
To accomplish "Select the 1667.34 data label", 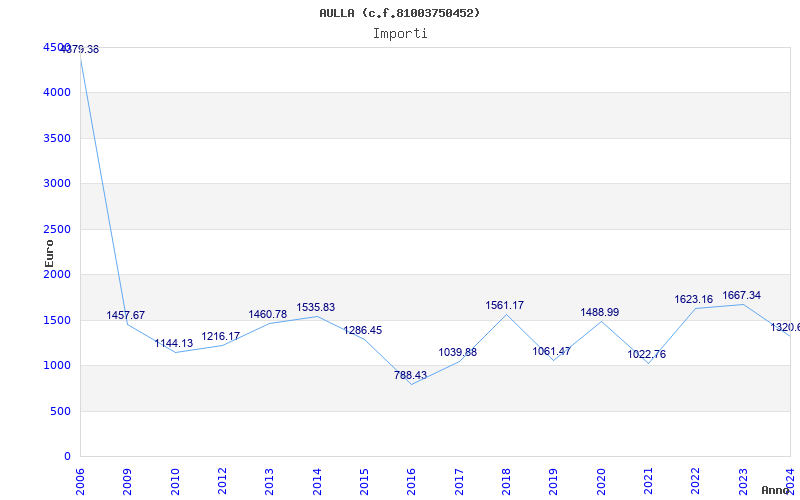I will click(x=742, y=295).
